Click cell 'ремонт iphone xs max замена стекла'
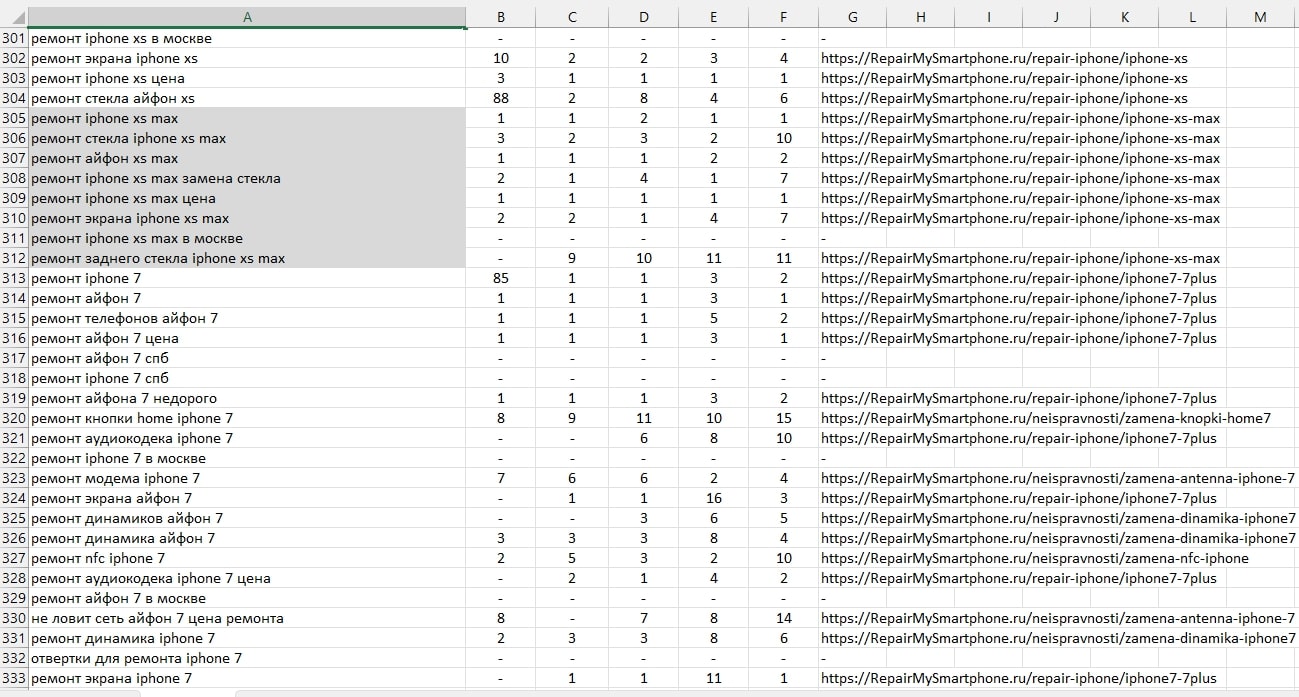The width and height of the screenshot is (1299, 697). pos(248,178)
